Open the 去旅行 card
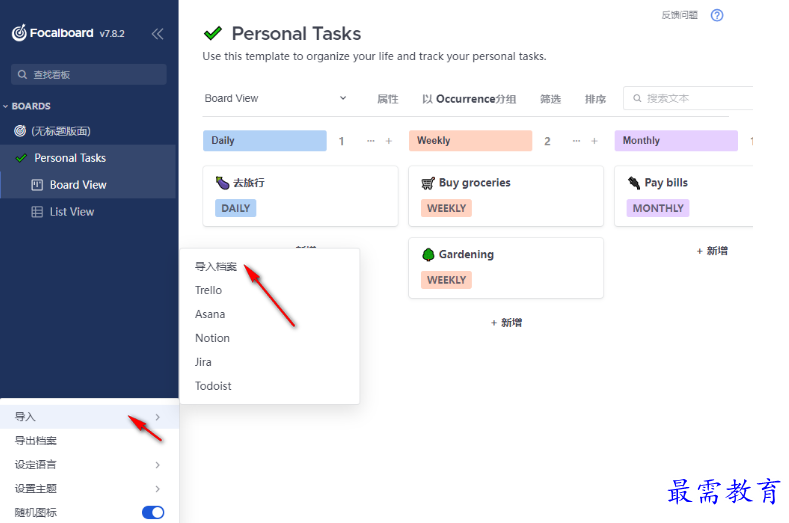 click(x=300, y=196)
